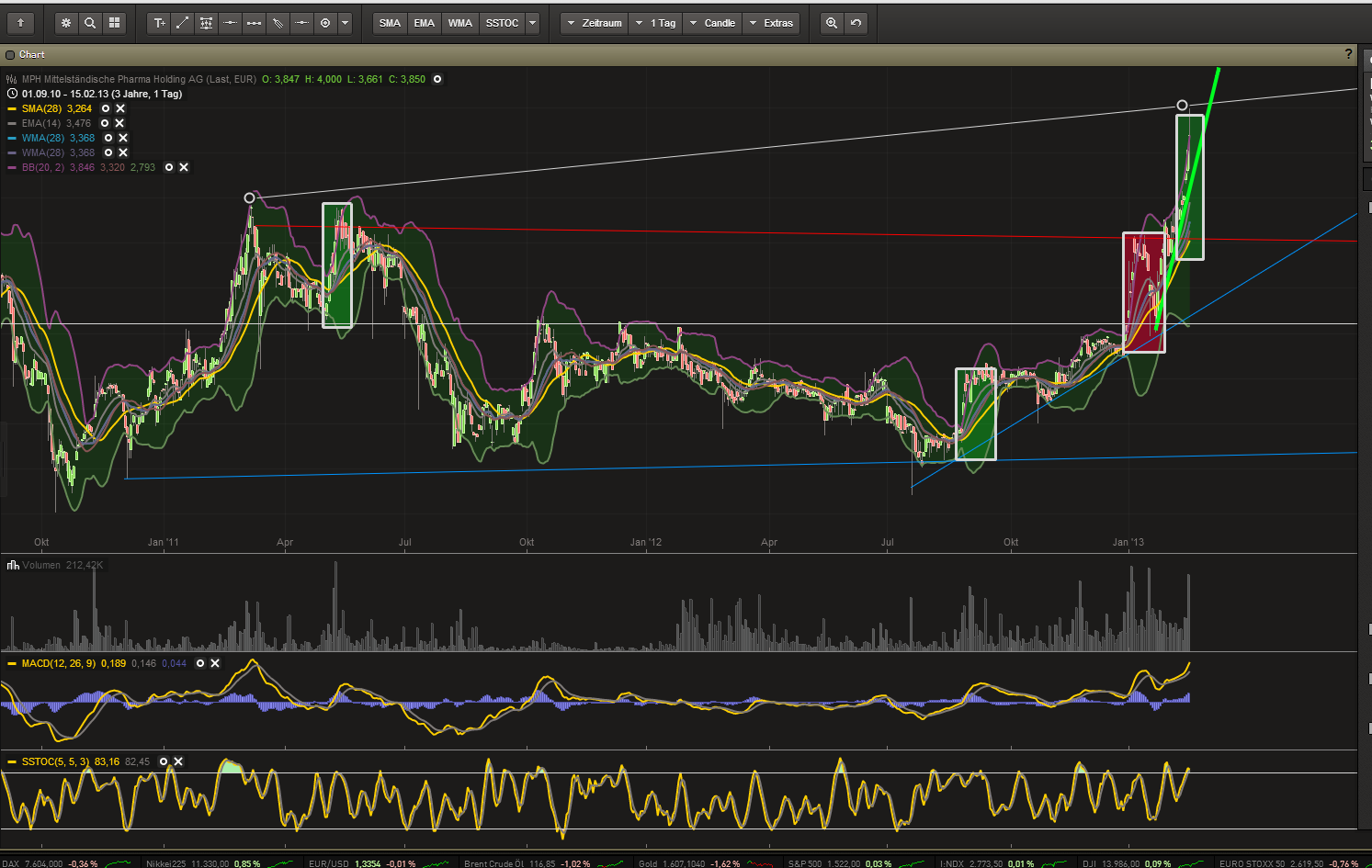Viewport: 1372px width, 868px height.
Task: Click the Volumen 212,42K label
Action: click(x=62, y=565)
